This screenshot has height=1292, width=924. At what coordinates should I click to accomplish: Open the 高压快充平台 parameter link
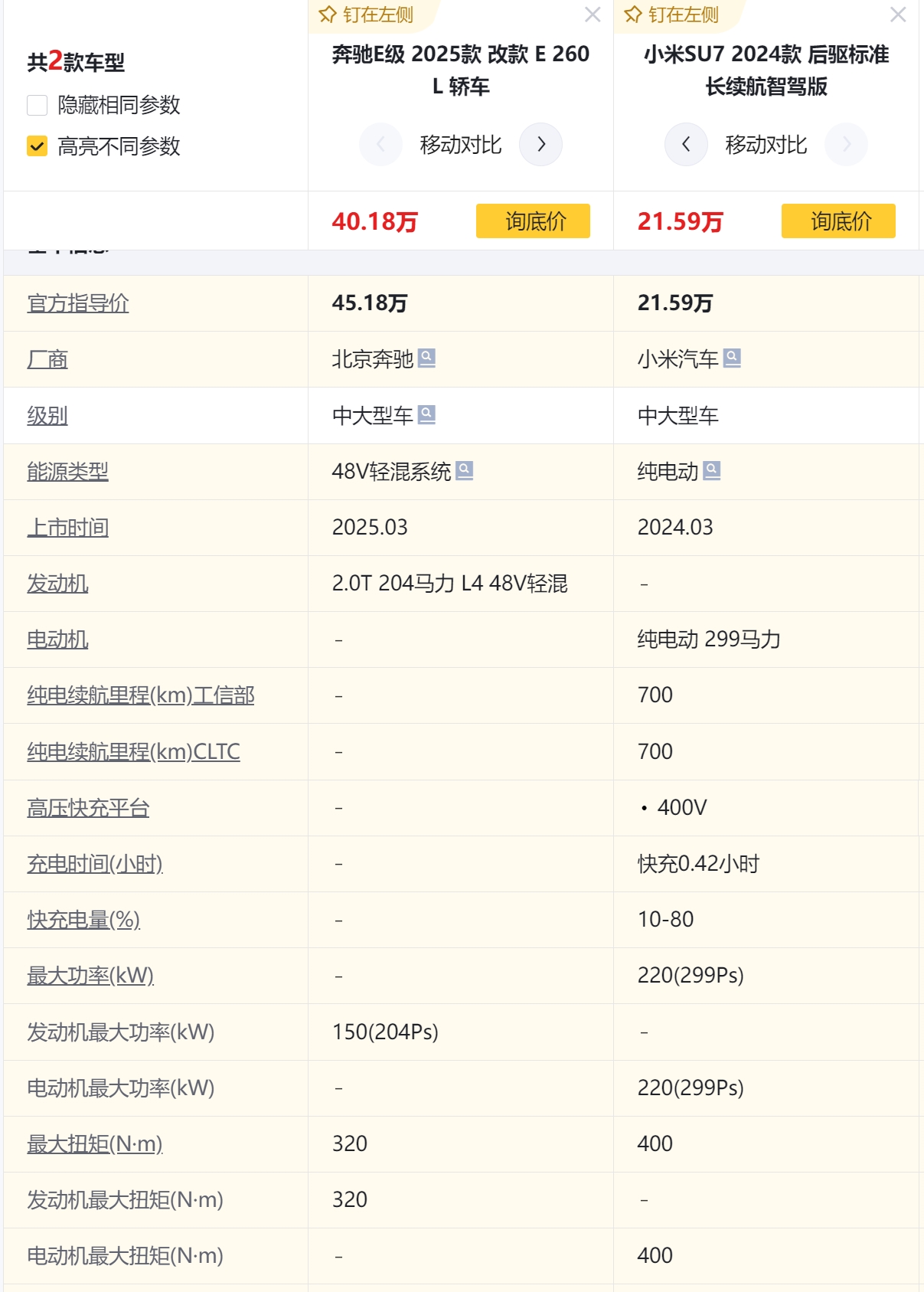coord(88,808)
